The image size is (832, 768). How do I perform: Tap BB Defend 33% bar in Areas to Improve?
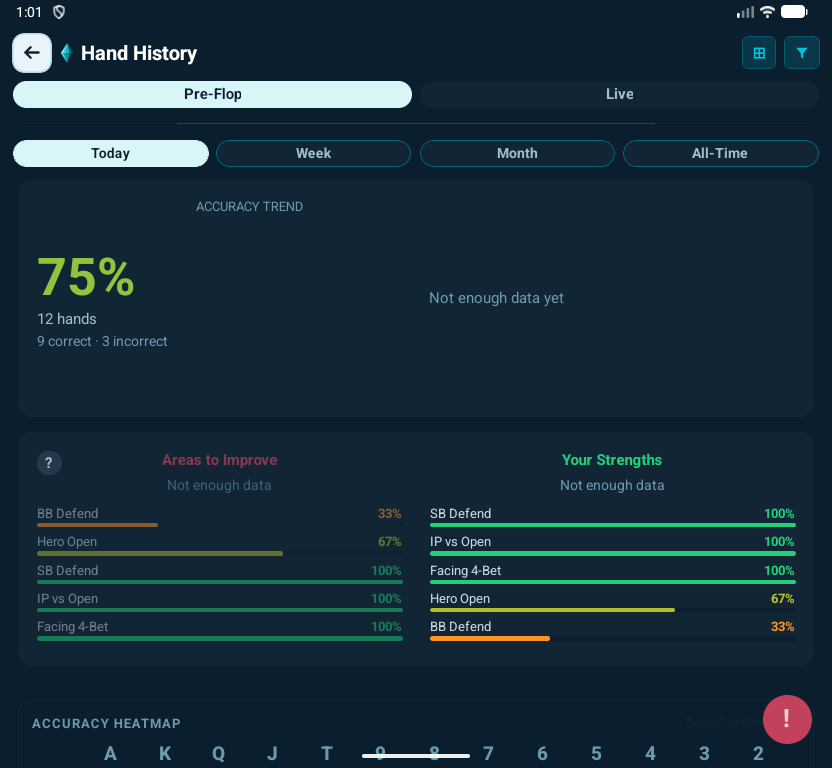pos(219,518)
